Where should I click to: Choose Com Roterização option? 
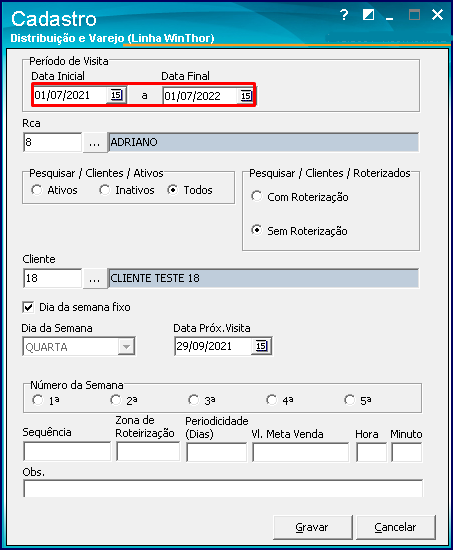(x=257, y=196)
